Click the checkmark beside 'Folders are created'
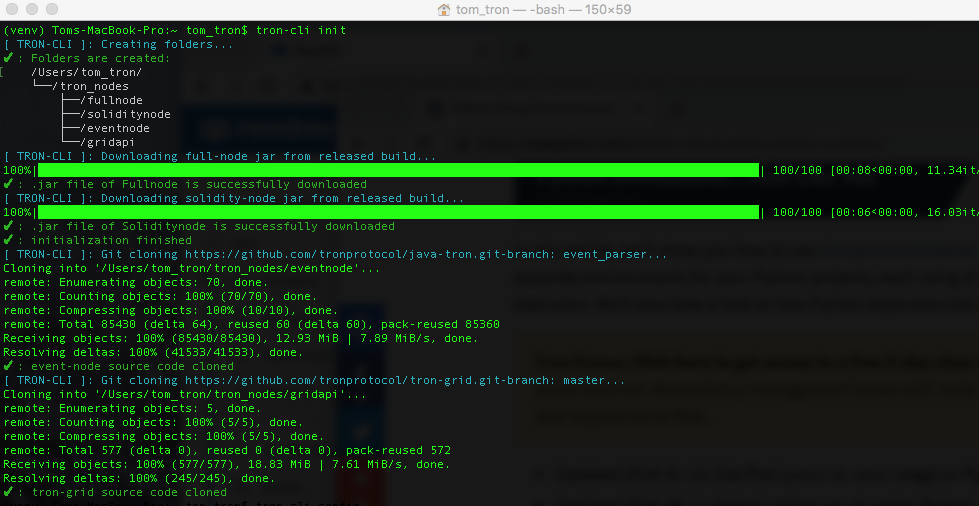The width and height of the screenshot is (979, 506). (x=8, y=58)
